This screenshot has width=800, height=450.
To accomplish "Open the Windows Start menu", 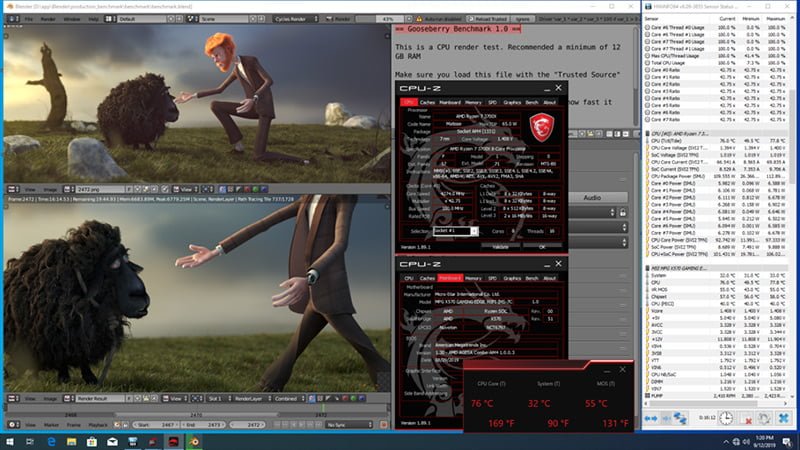I will (10, 441).
